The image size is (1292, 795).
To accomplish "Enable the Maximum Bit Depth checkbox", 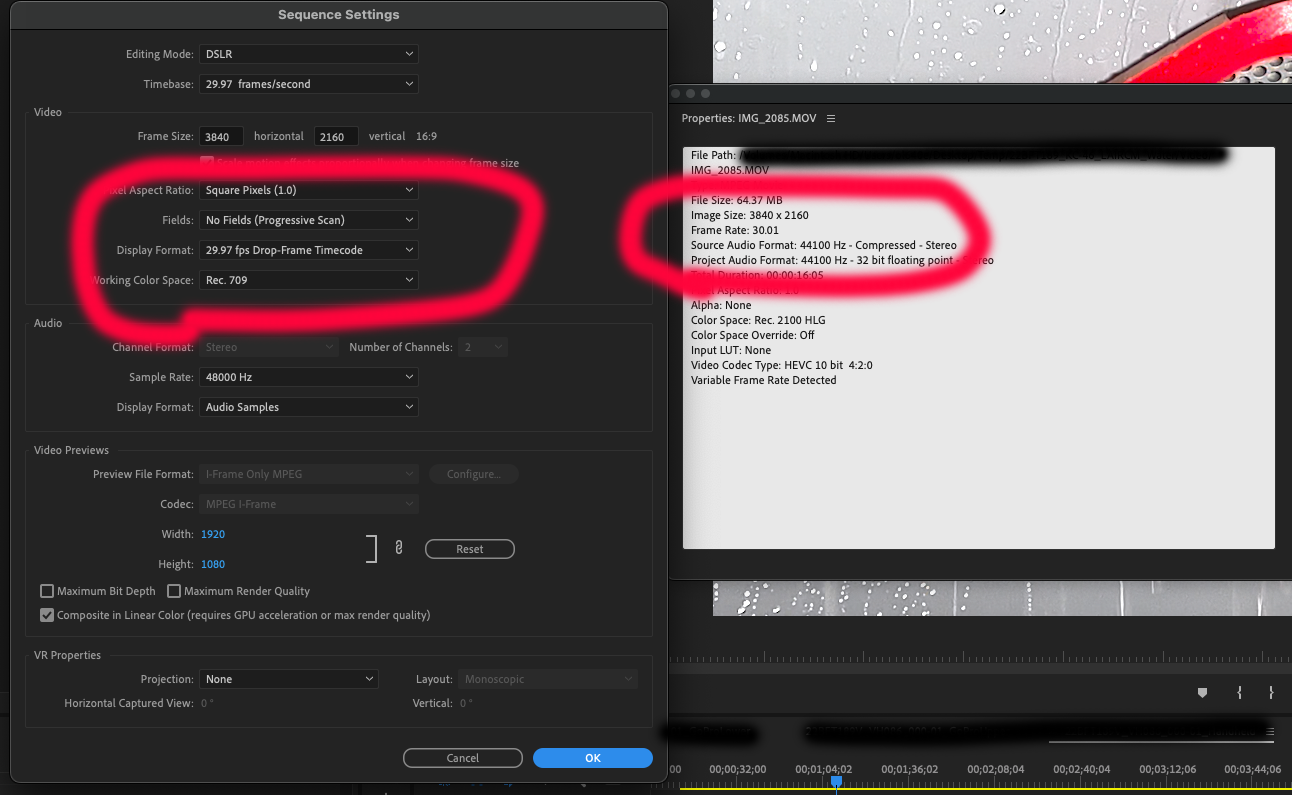I will 47,591.
